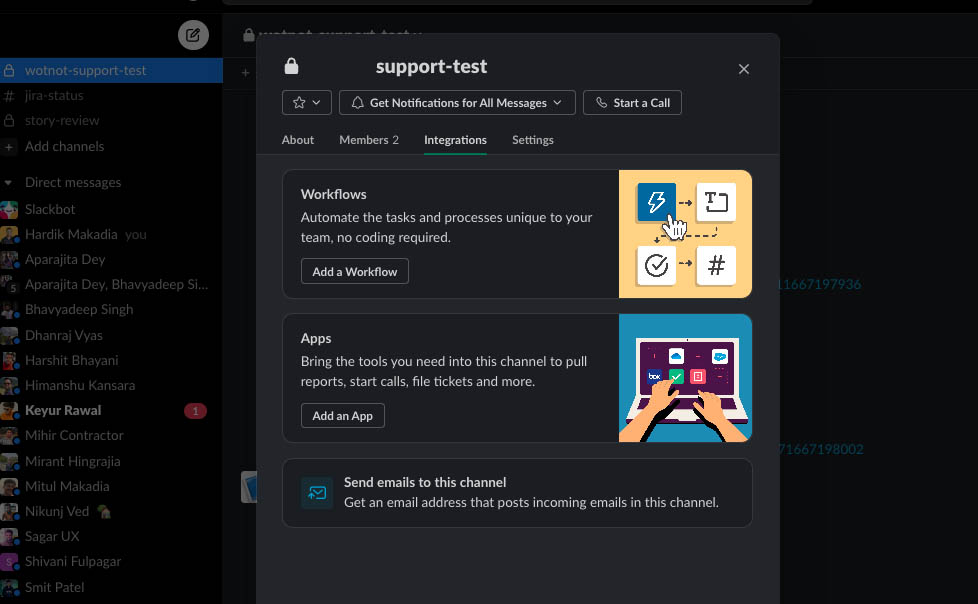This screenshot has width=978, height=604.
Task: Close the support-test channel details dialog
Action: 743,69
